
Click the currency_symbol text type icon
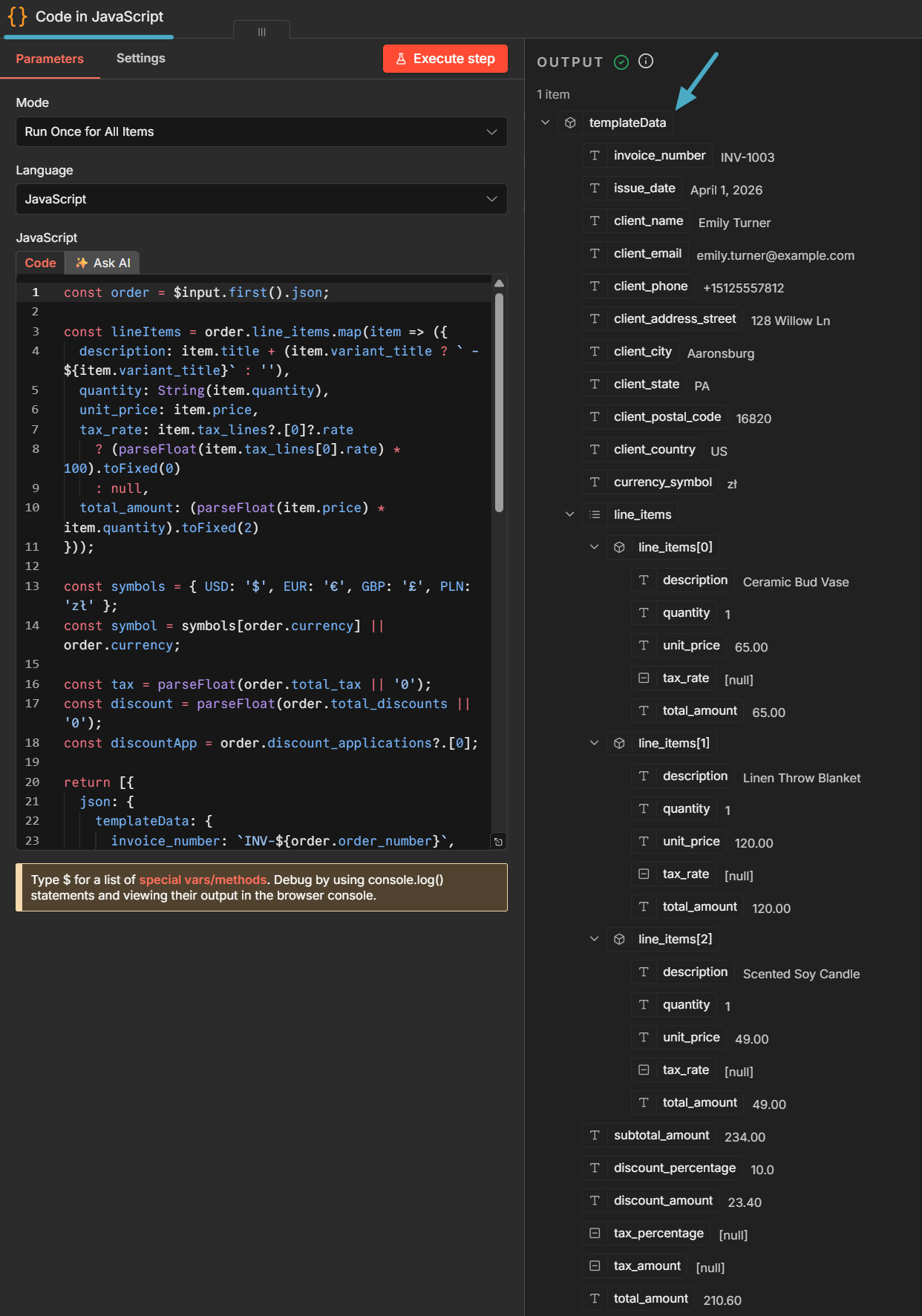[595, 482]
